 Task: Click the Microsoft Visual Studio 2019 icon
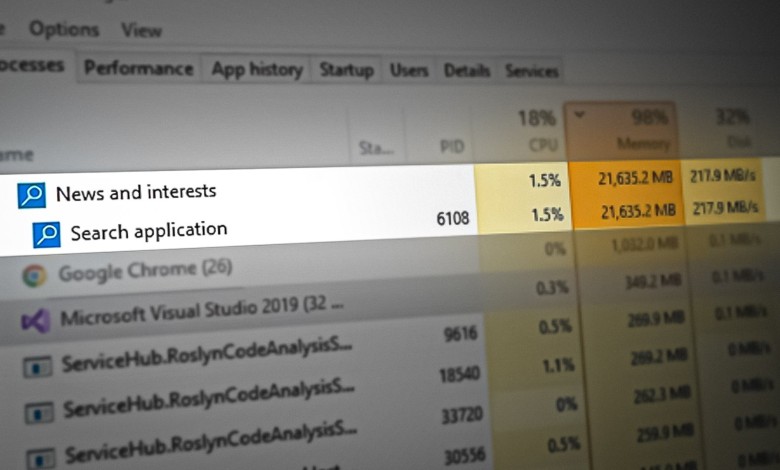(35, 321)
